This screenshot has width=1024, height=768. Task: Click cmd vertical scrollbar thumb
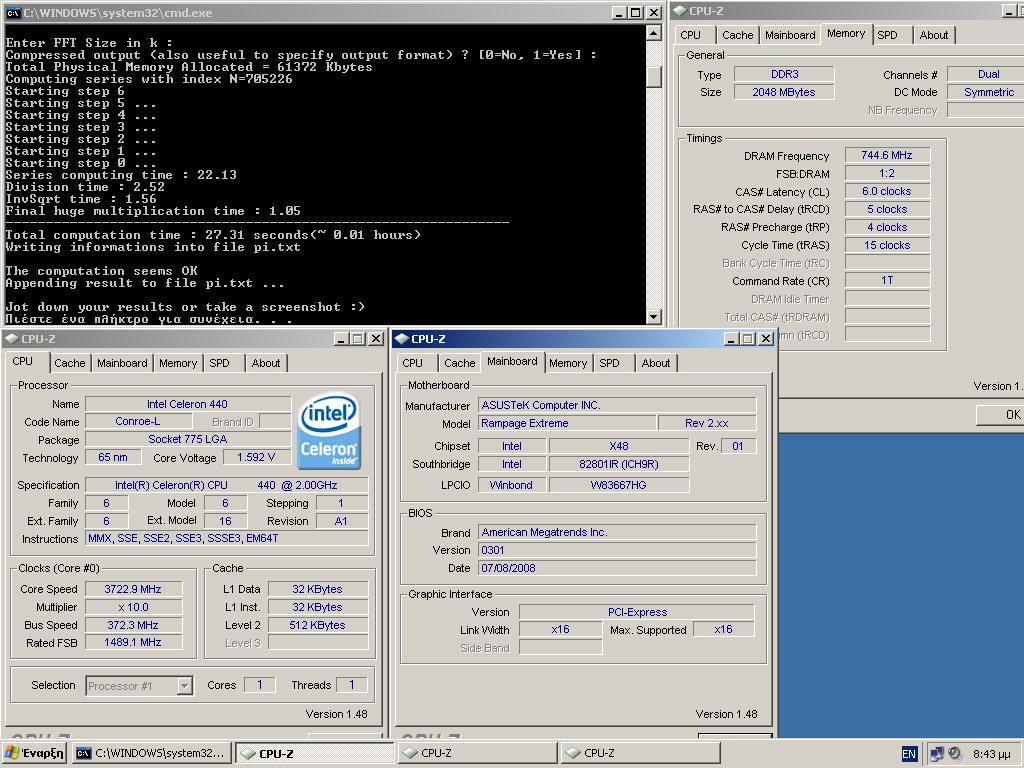click(653, 76)
